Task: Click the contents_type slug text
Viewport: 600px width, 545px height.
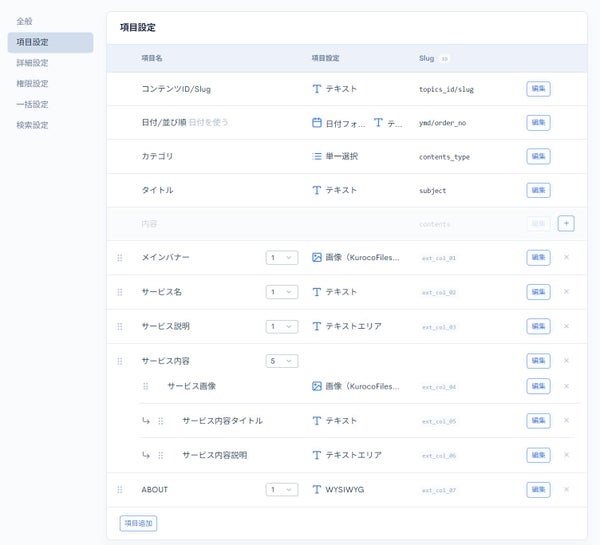Action: [x=444, y=157]
